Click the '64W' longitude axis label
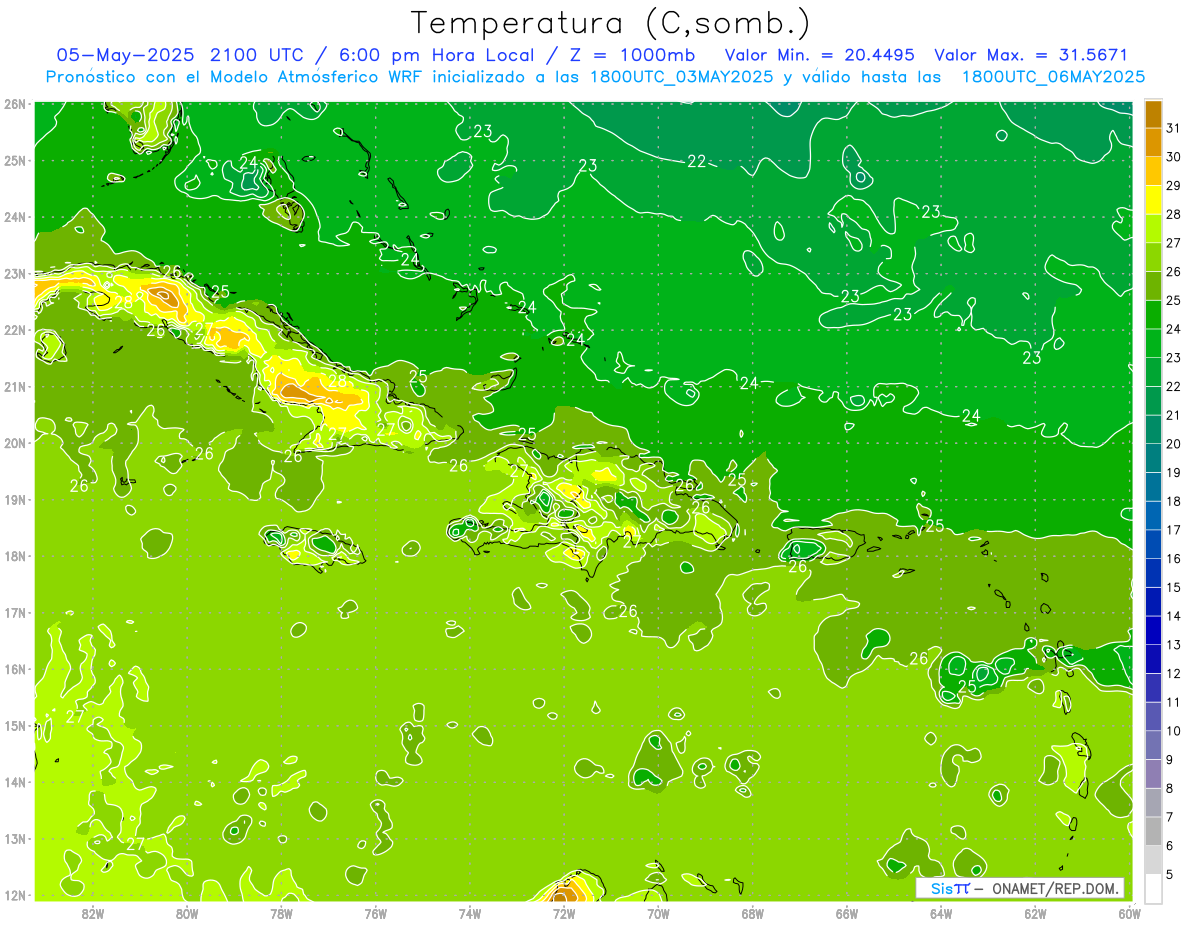 941,913
